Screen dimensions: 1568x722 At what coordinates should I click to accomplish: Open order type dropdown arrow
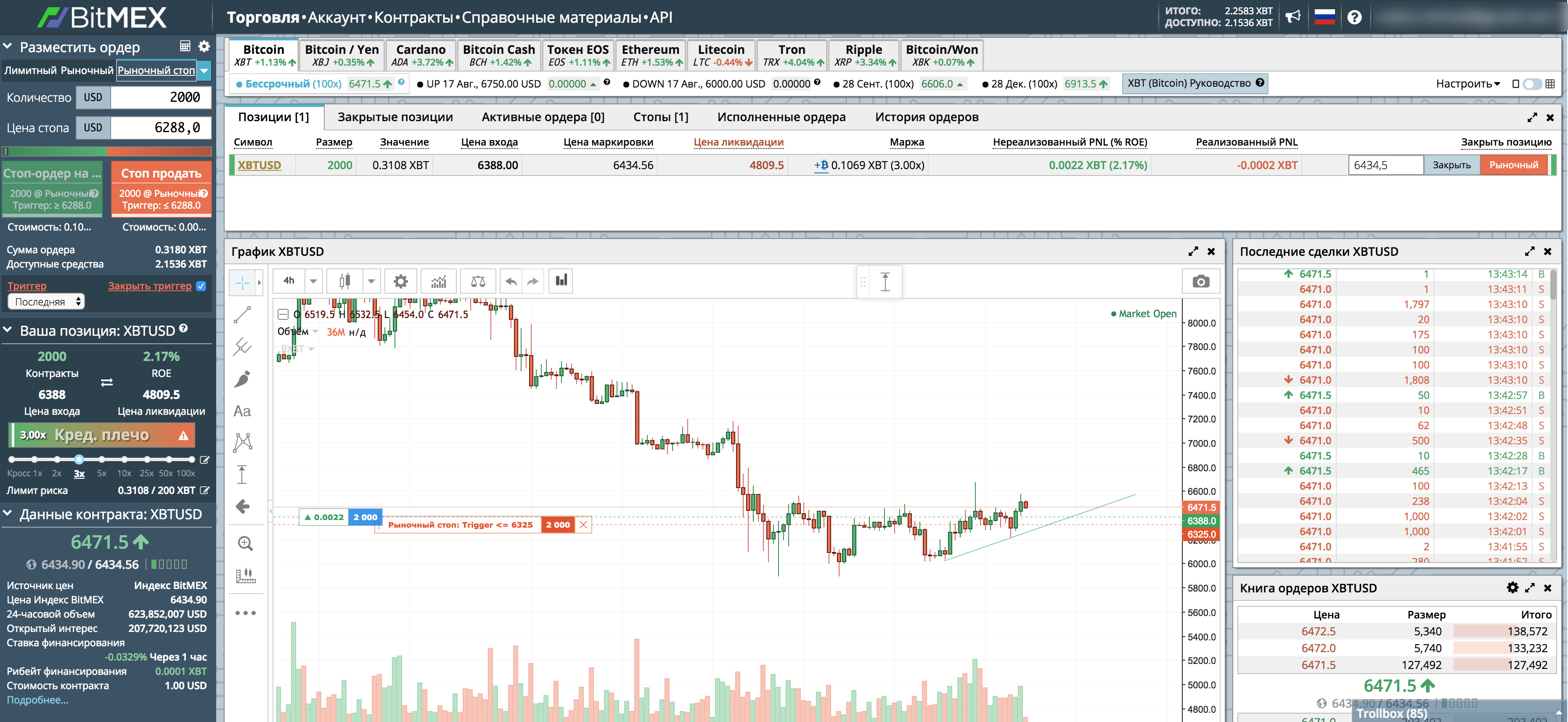(204, 71)
